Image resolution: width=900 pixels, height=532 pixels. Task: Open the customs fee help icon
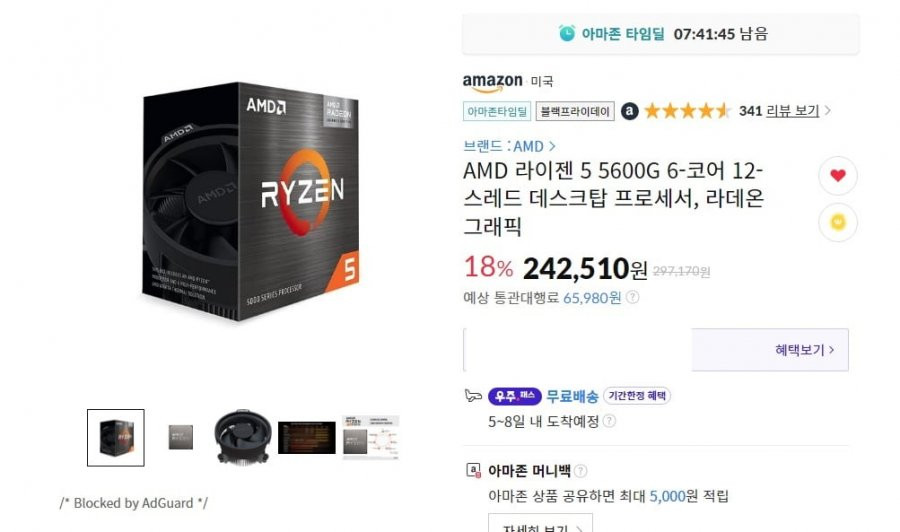pyautogui.click(x=632, y=297)
